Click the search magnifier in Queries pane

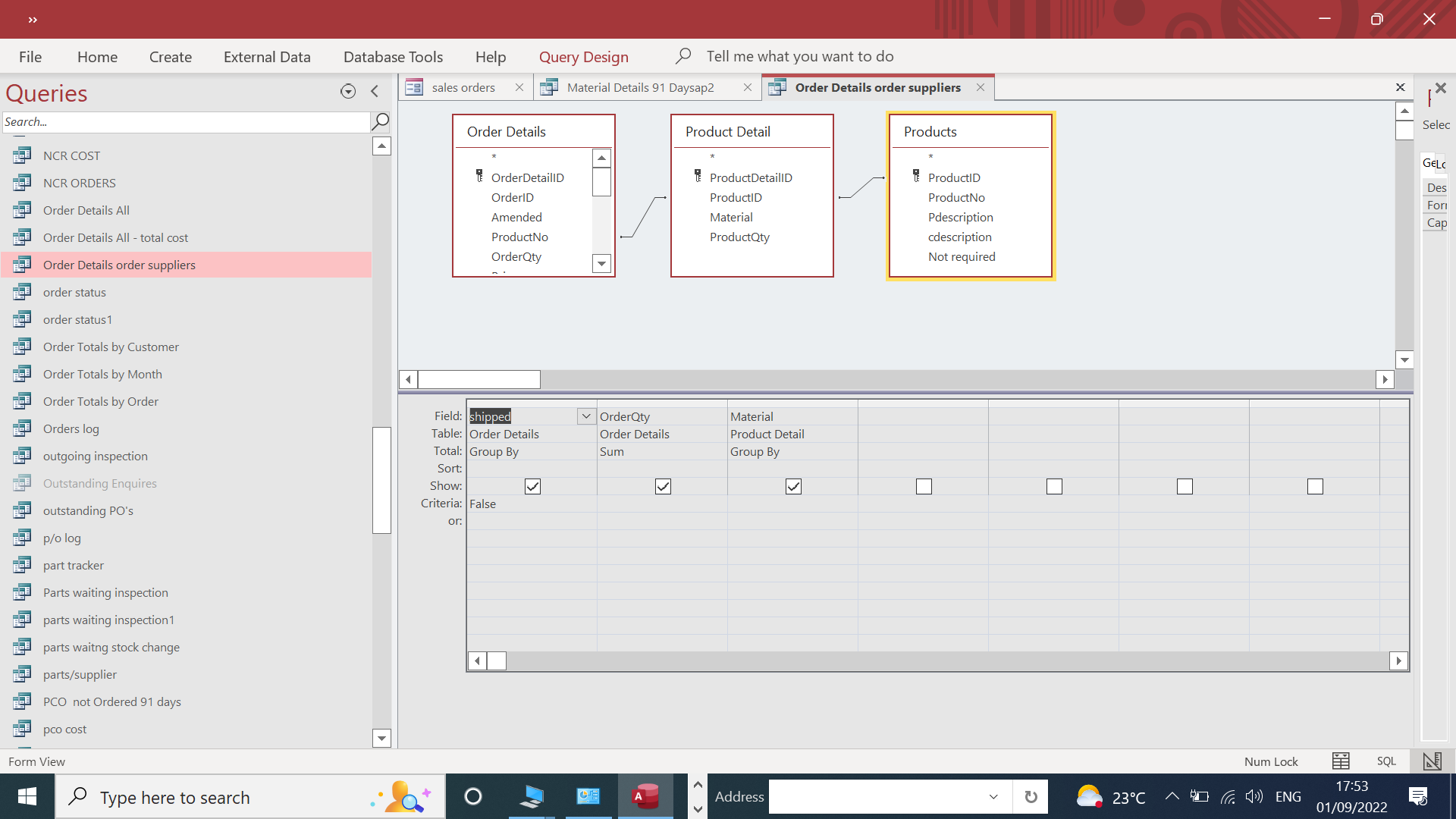click(381, 121)
